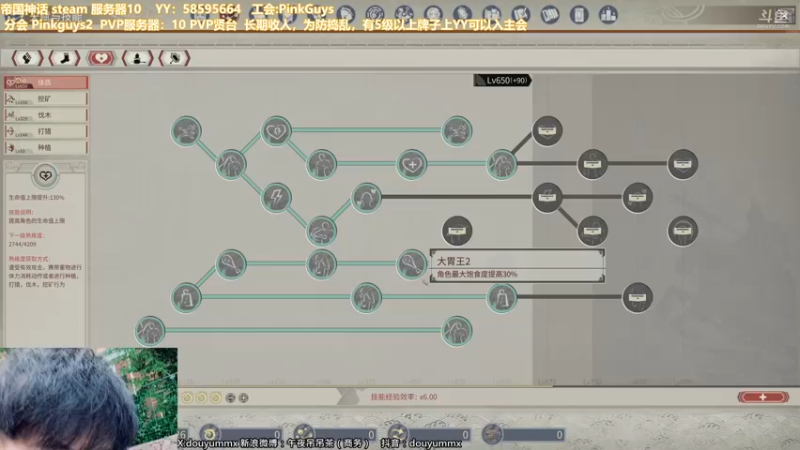Click the middle gold coin icon
Viewport: 800px width, 450px height.
click(x=202, y=397)
